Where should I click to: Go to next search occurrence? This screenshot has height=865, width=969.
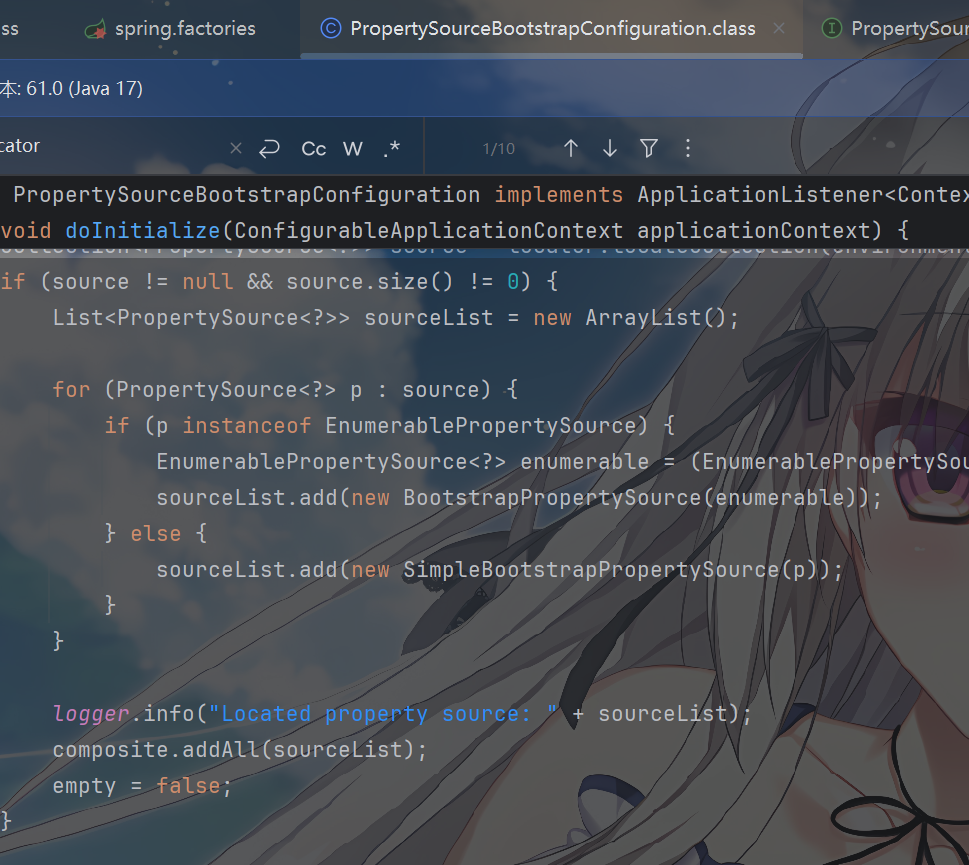coord(610,148)
